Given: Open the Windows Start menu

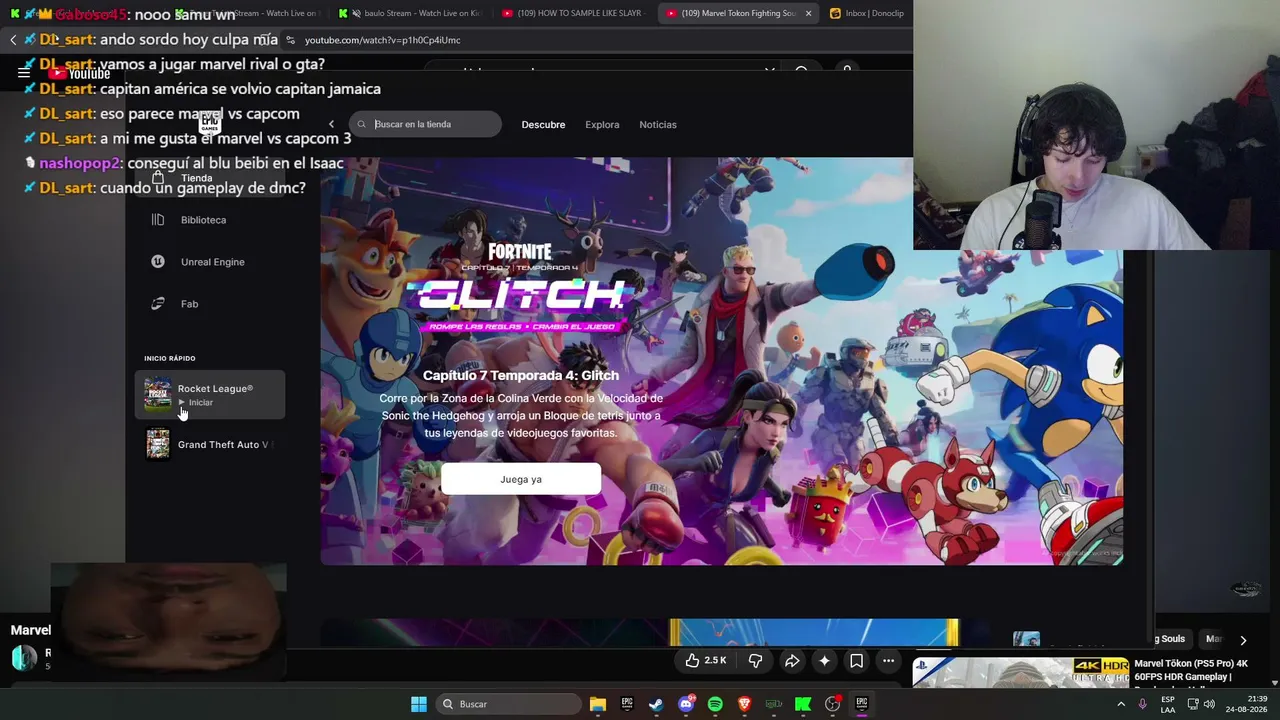Looking at the screenshot, I should coord(419,704).
